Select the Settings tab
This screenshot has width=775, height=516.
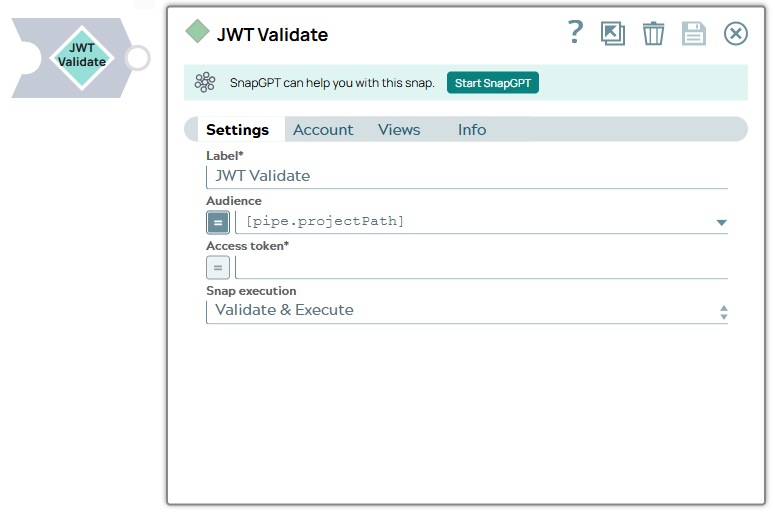237,130
